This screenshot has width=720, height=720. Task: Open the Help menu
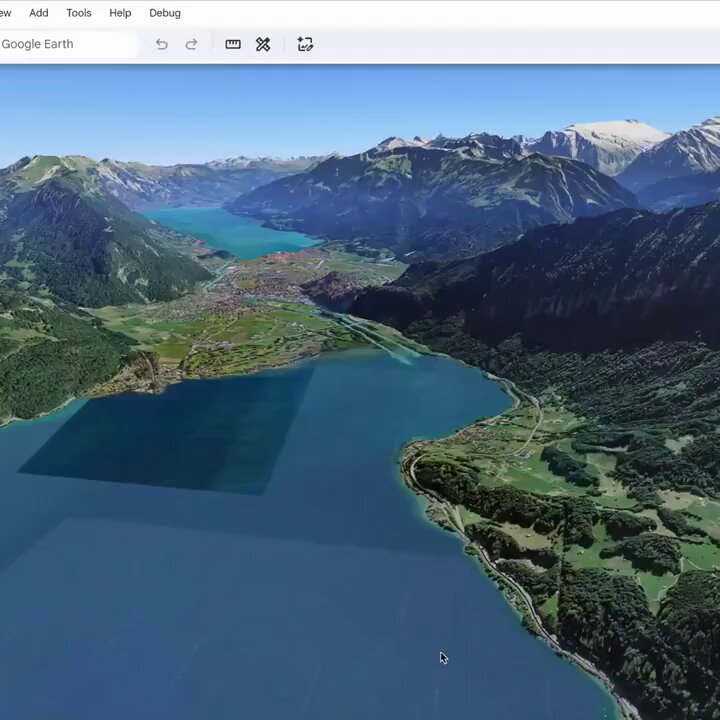point(120,13)
